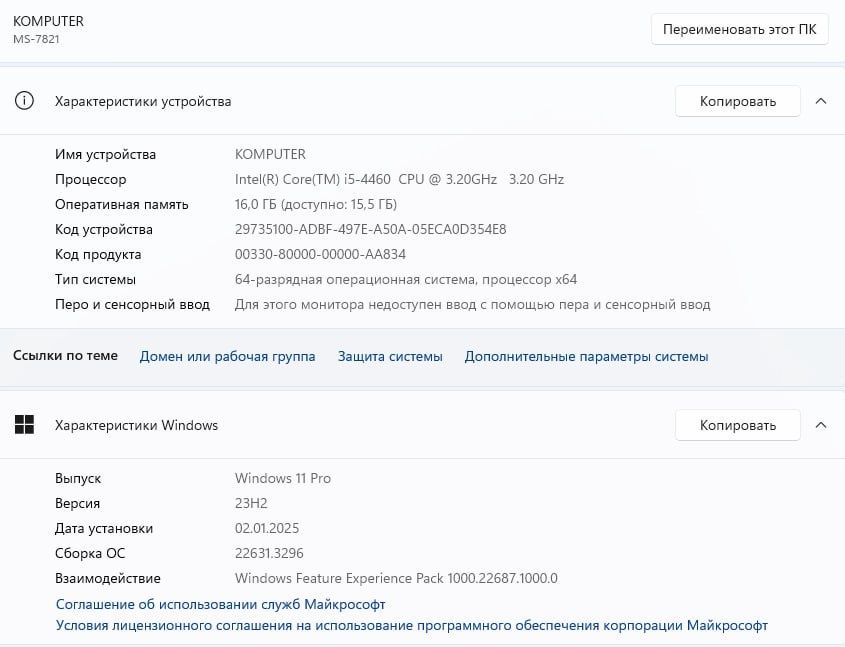Screen dimensions: 845x647
Task: Click the 22631.3296 build value
Action: pos(269,553)
